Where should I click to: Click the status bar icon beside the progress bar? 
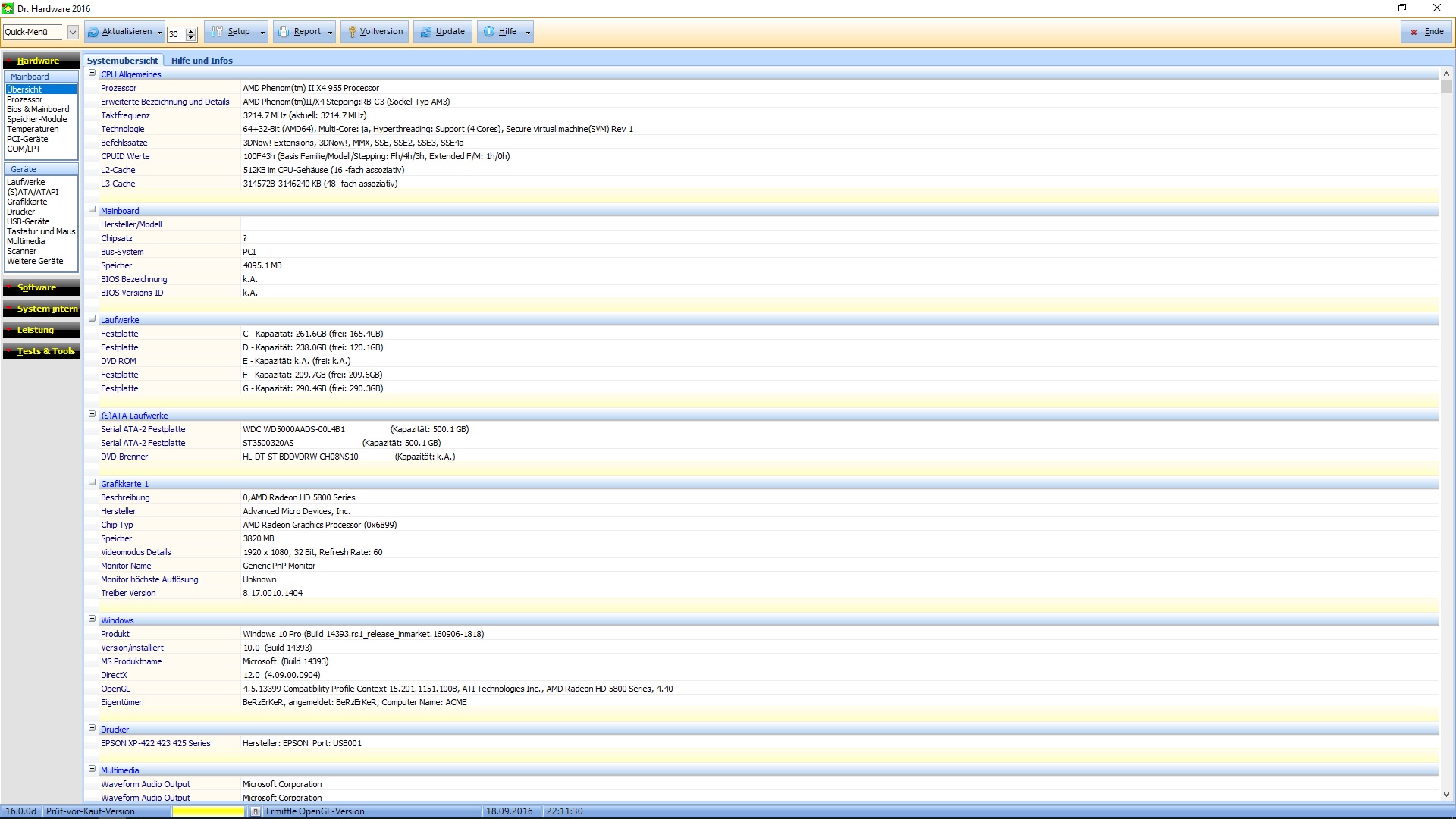[x=256, y=811]
